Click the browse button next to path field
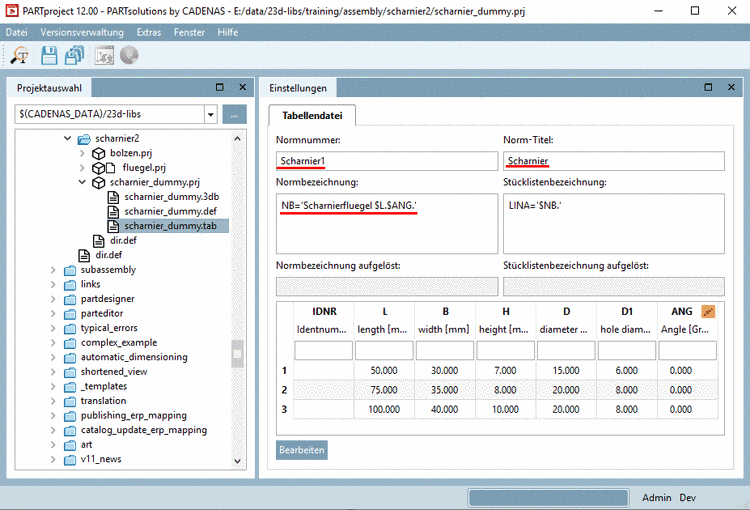750x510 pixels. pos(234,115)
